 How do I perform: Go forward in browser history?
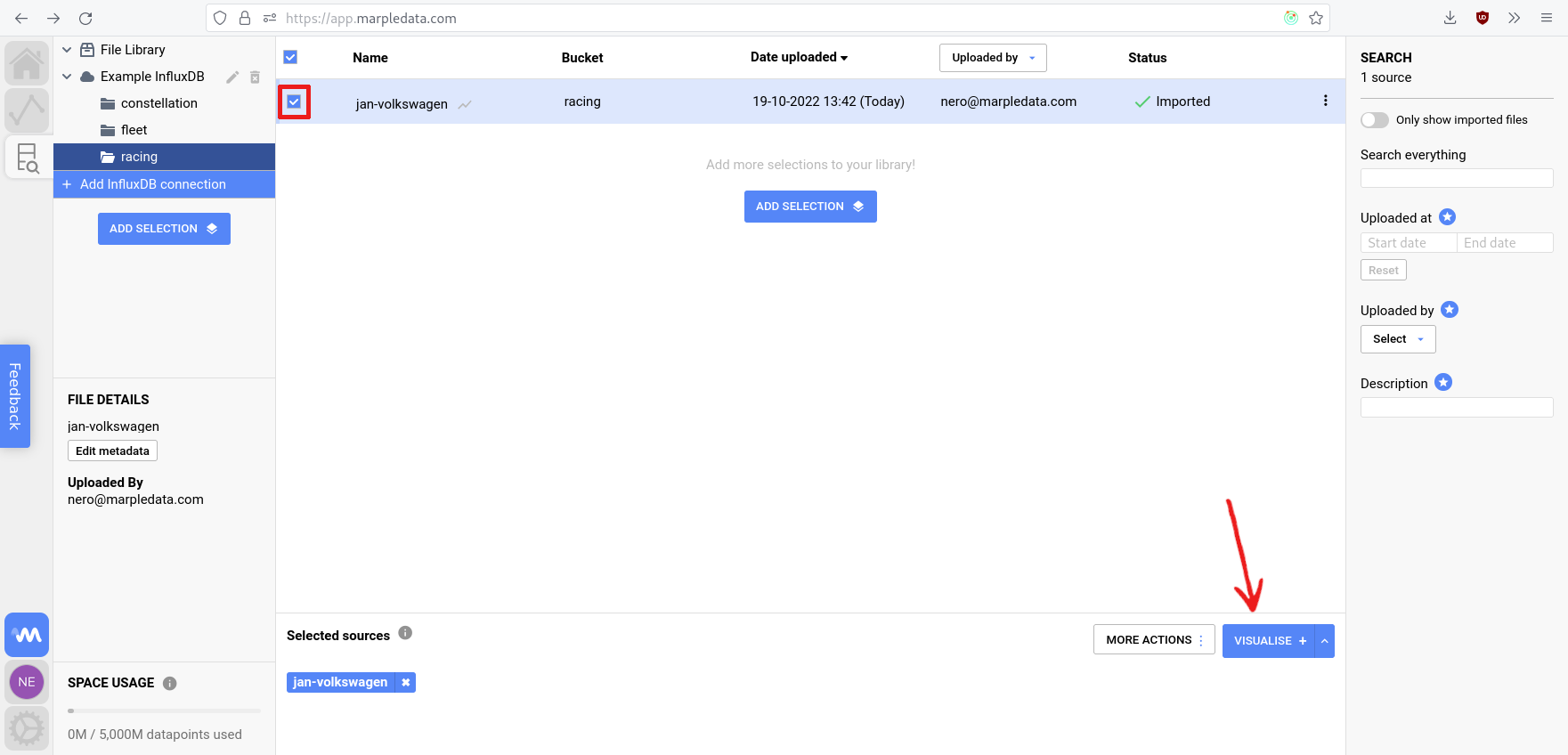53,18
